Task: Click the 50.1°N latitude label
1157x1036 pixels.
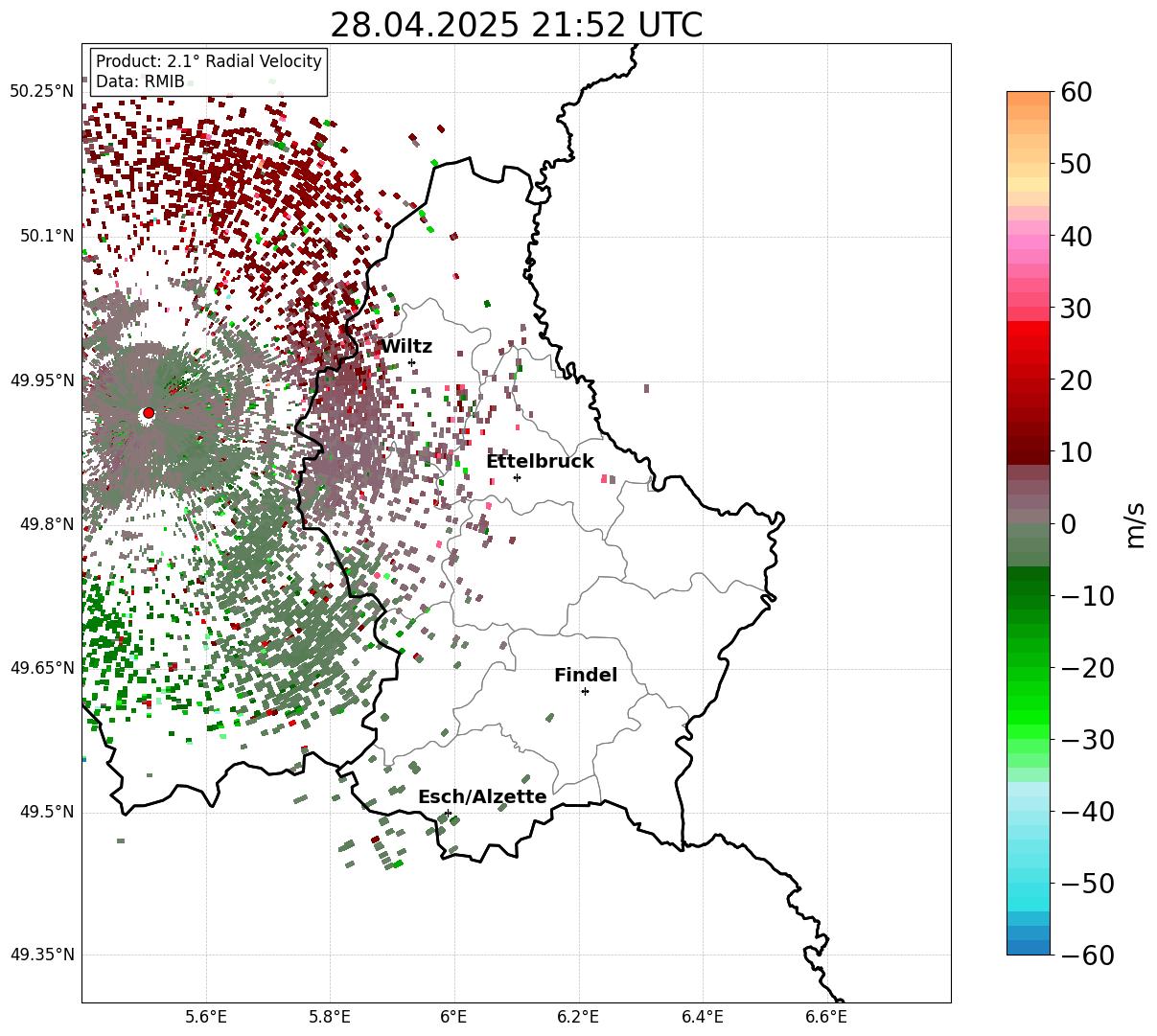Action: [x=46, y=236]
